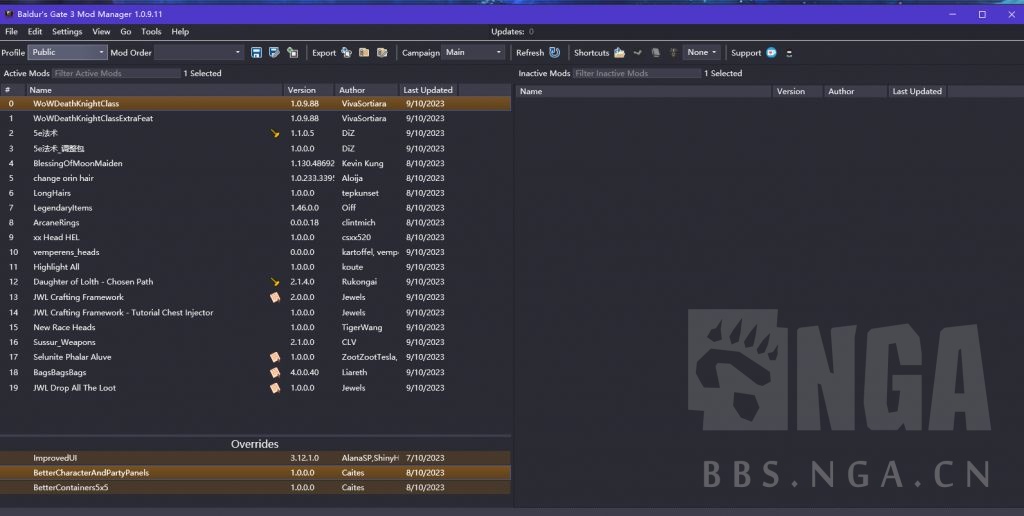The image size is (1024, 516).
Task: Select the xx Head HEL mod
Action: (x=255, y=237)
